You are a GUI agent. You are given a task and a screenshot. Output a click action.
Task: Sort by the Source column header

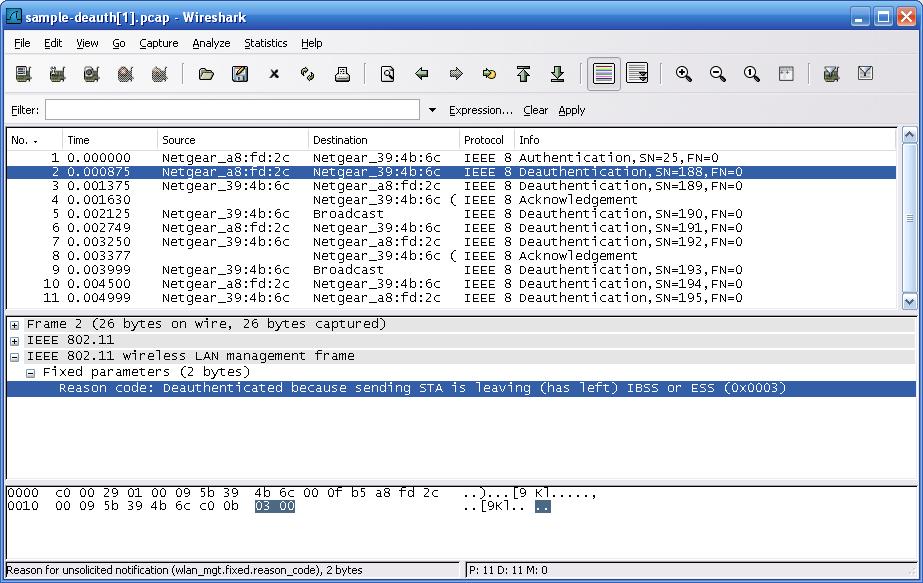point(233,140)
